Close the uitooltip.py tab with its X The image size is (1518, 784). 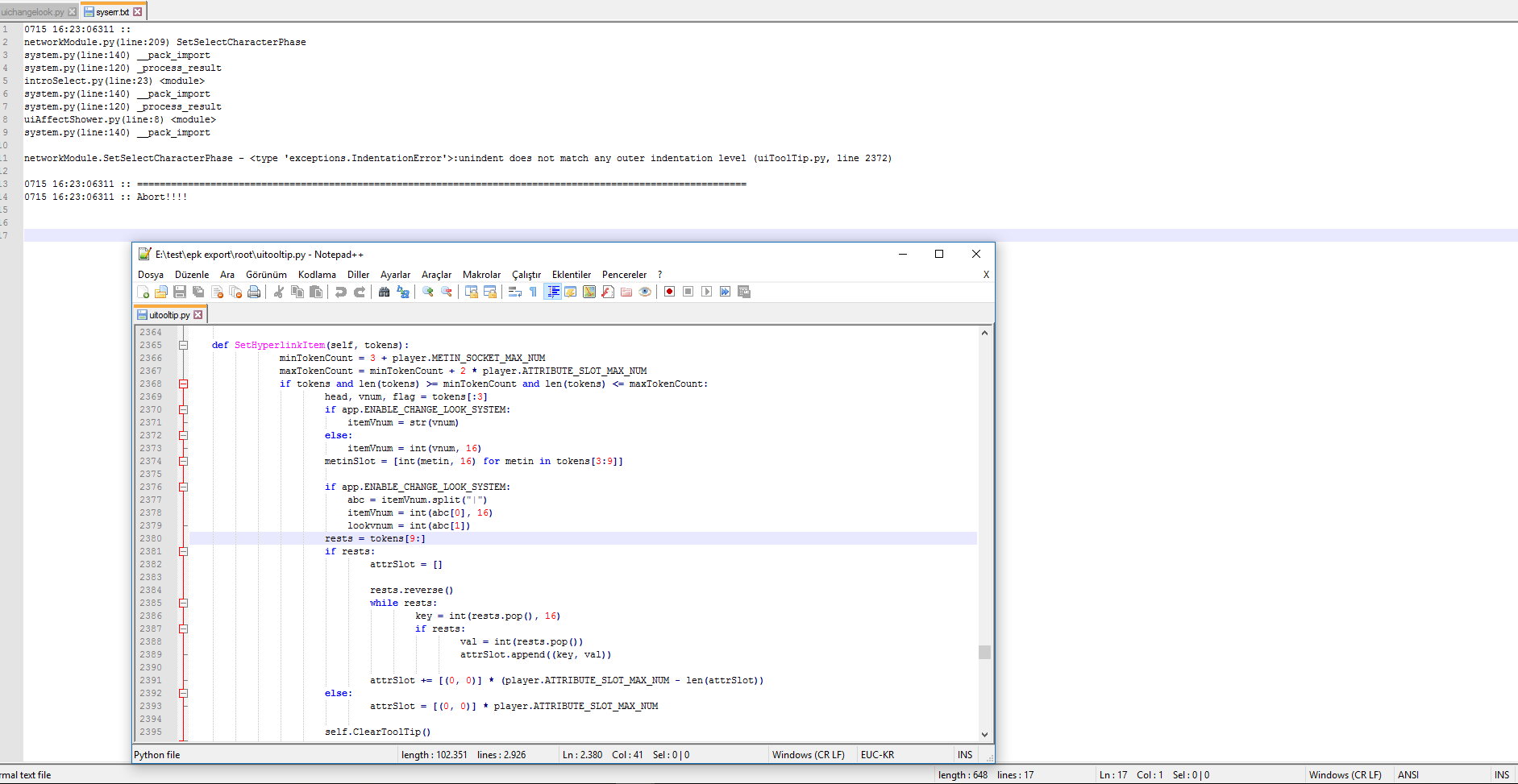198,315
